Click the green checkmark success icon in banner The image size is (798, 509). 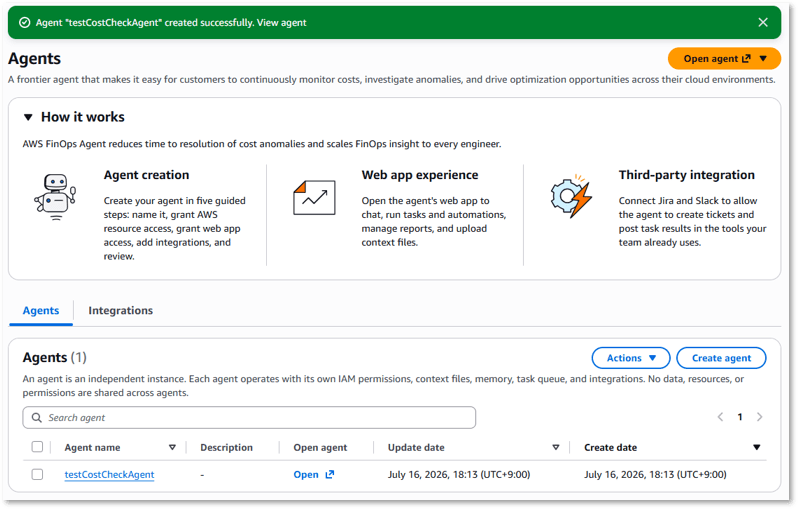[24, 22]
